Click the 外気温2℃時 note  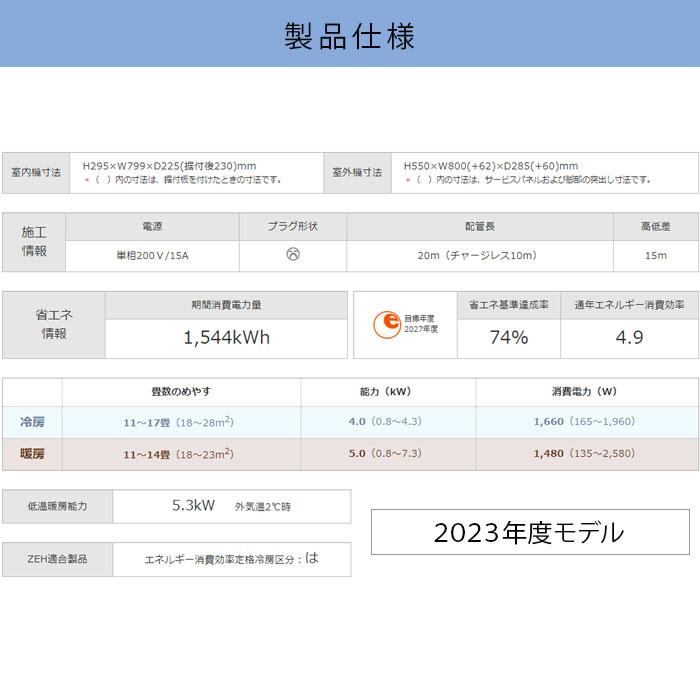tap(263, 507)
